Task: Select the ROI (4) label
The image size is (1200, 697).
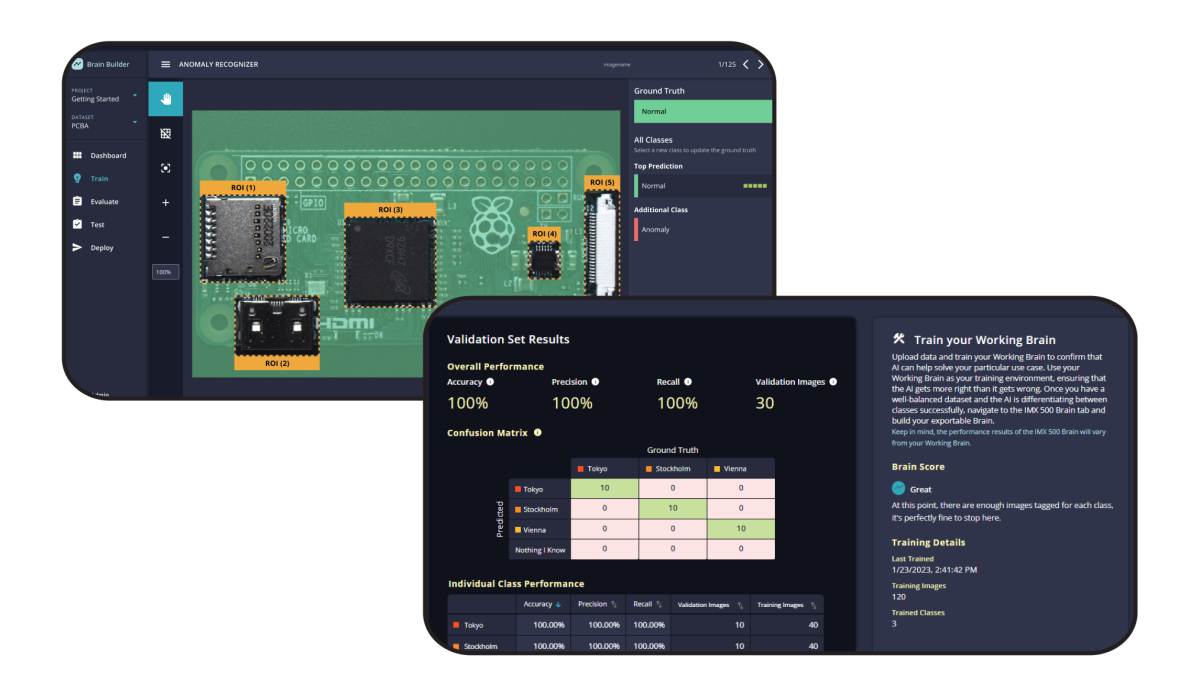Action: 545,234
